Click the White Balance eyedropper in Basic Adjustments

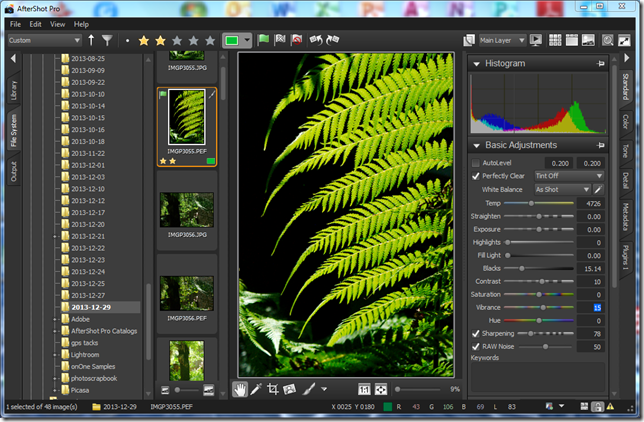599,189
